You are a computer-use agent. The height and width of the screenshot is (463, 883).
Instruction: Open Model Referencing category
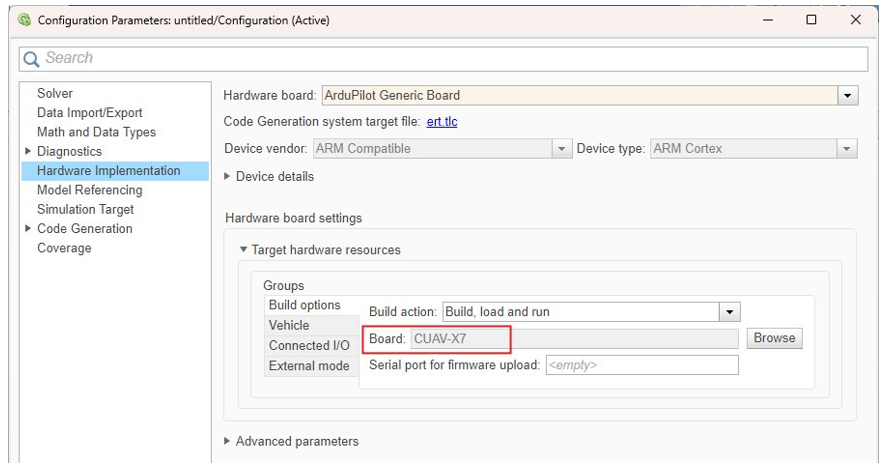click(90, 190)
